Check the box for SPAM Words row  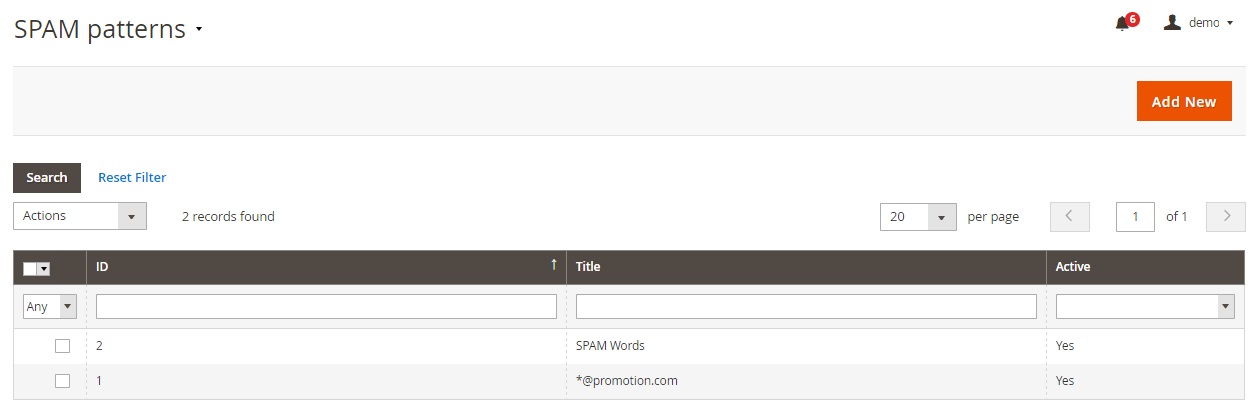[62, 346]
